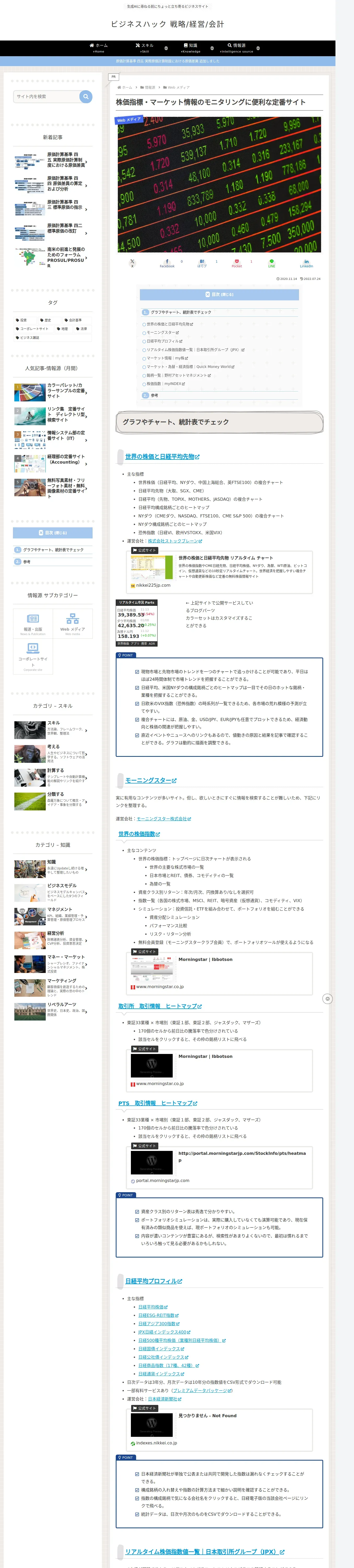Share the article on X
354x1568 pixels.
tap(132, 263)
